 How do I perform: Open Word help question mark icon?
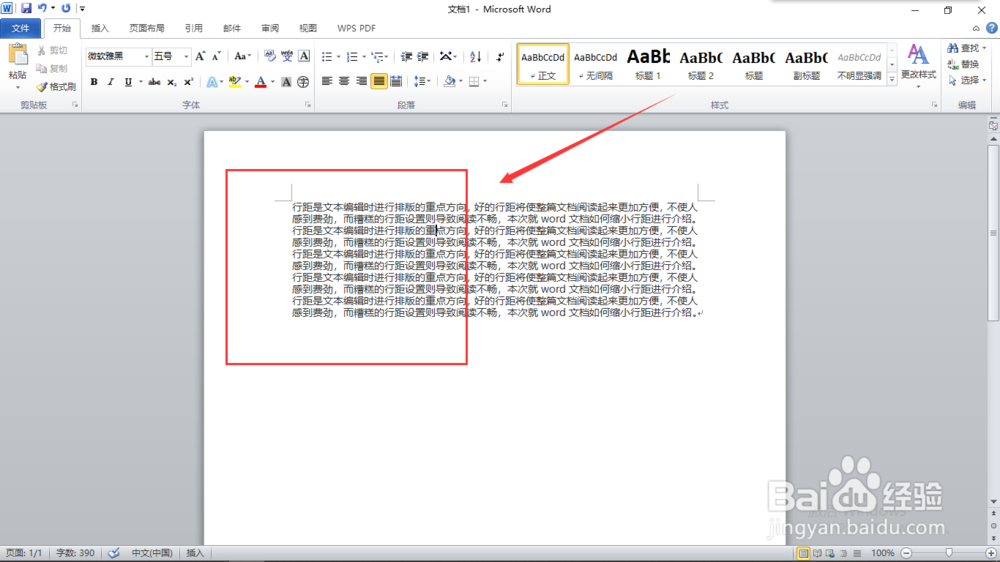(992, 28)
